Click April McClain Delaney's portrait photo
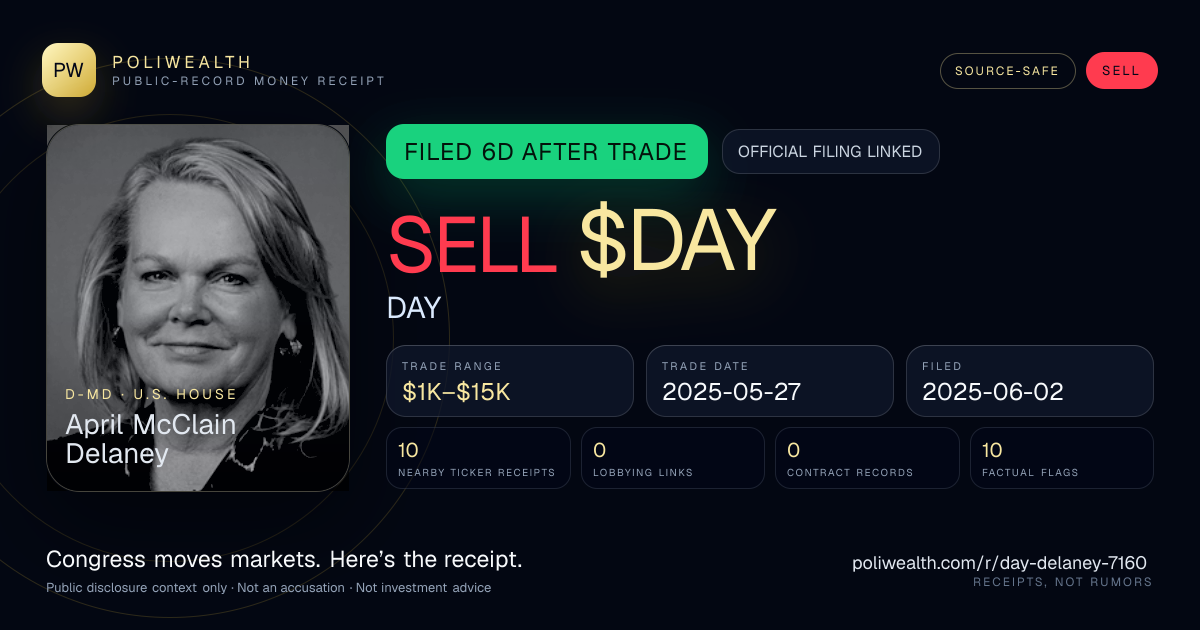Screen dimensions: 1200x630 coord(198,308)
